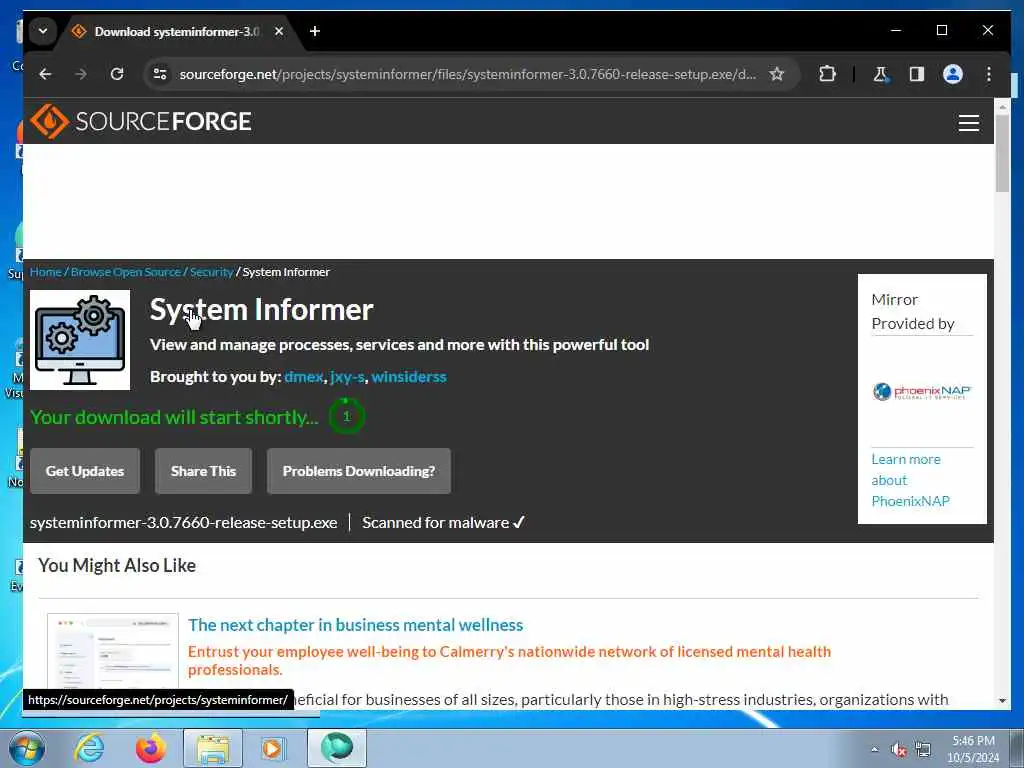The height and width of the screenshot is (768, 1024).
Task: Click the SourceForge logo
Action: 140,121
